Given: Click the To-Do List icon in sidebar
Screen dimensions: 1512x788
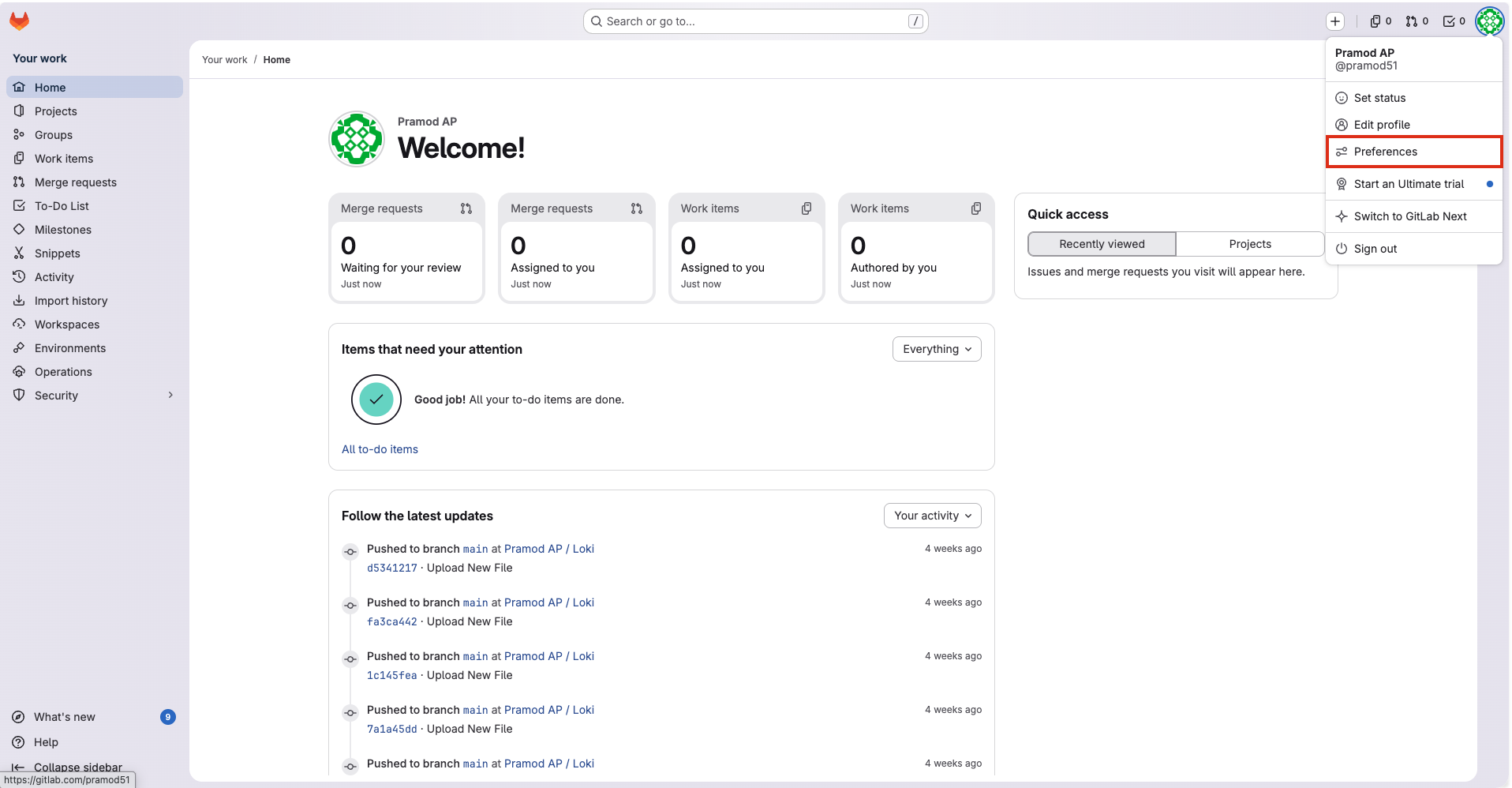Looking at the screenshot, I should point(19,205).
